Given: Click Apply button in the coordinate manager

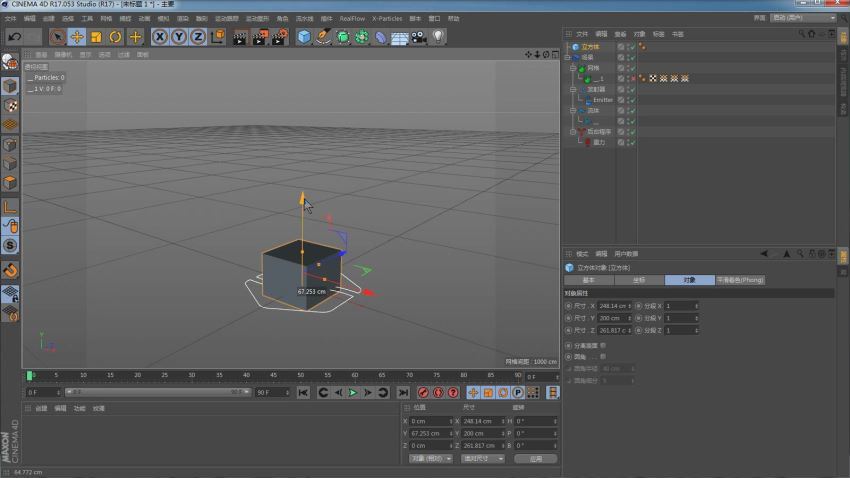Looking at the screenshot, I should click(536, 458).
